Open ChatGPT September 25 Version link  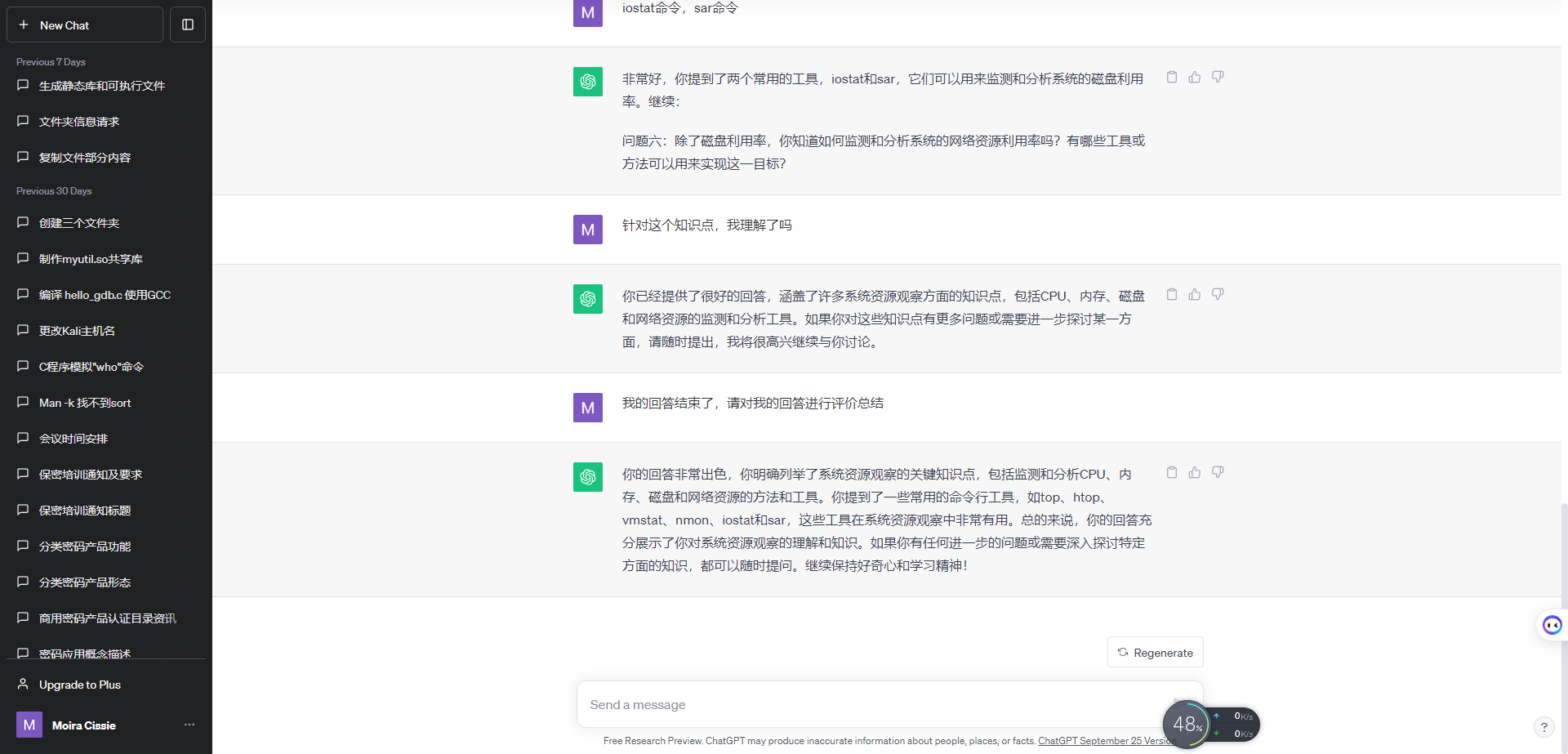tap(1107, 741)
